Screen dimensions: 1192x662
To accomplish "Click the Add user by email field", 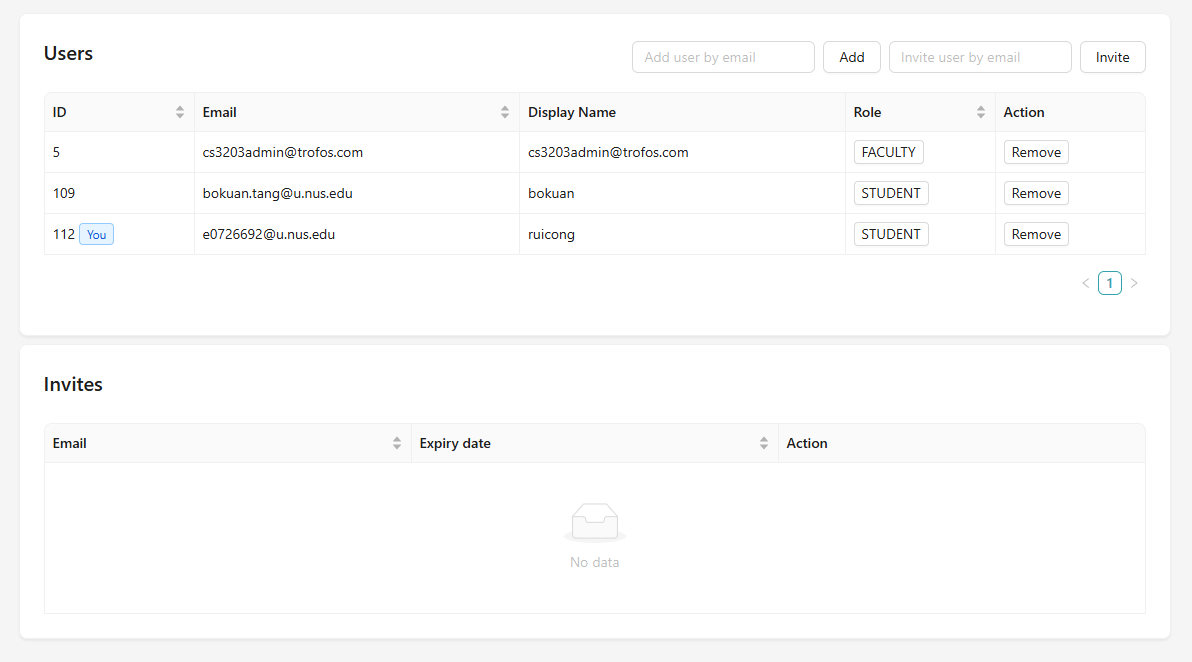I will coord(723,57).
